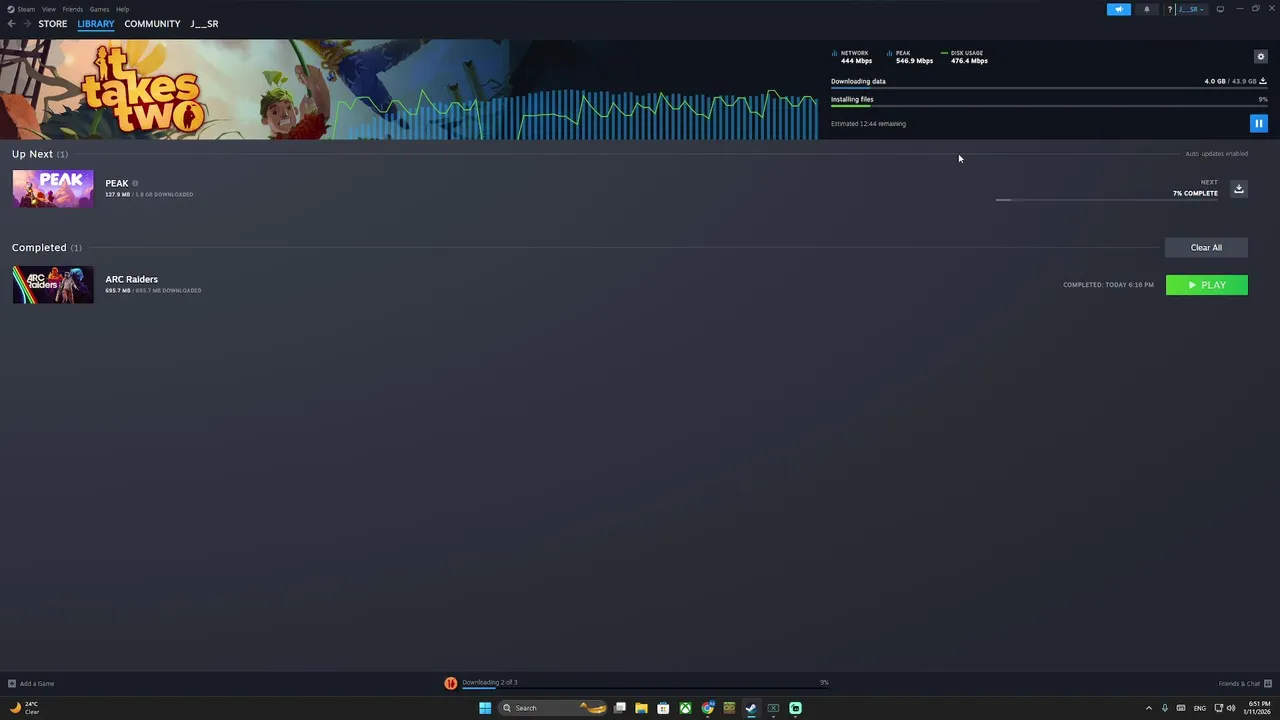
Task: Open the Friends menu
Action: click(x=73, y=9)
